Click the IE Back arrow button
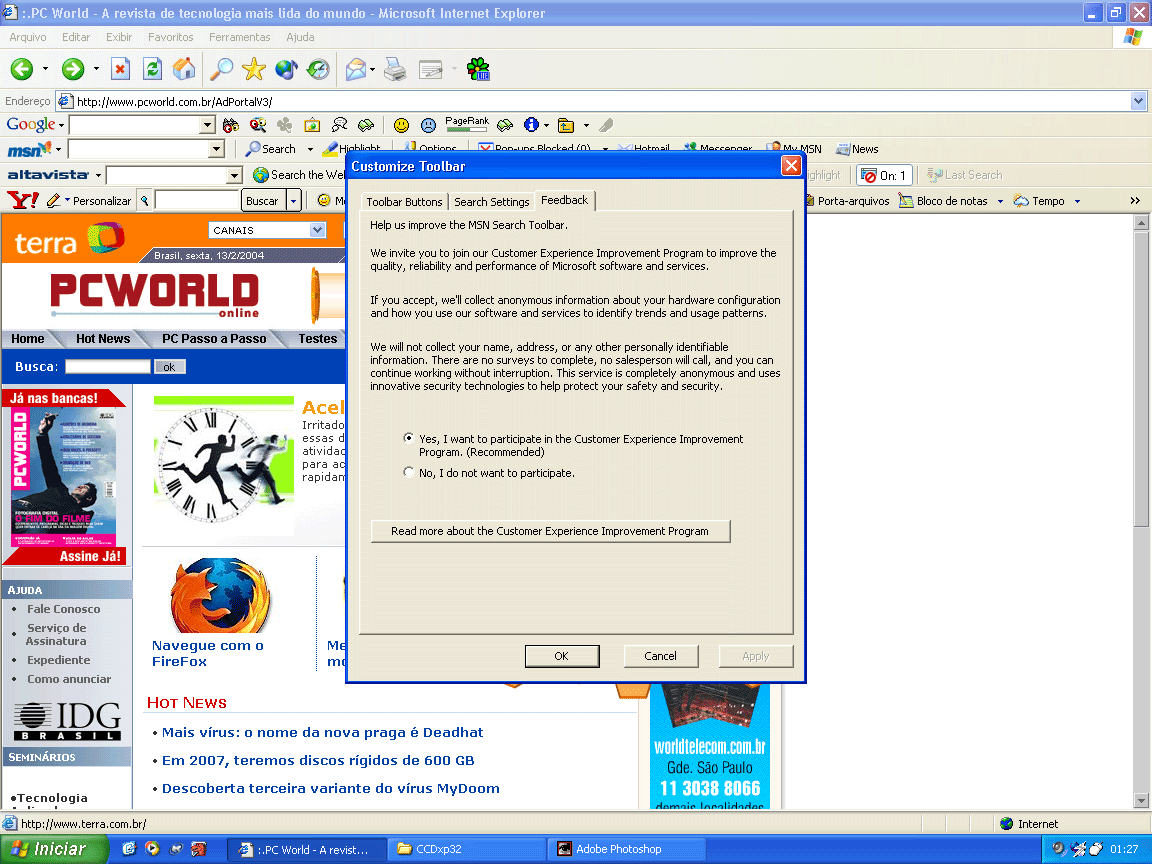Screen dimensions: 1152x864 (x=21, y=69)
